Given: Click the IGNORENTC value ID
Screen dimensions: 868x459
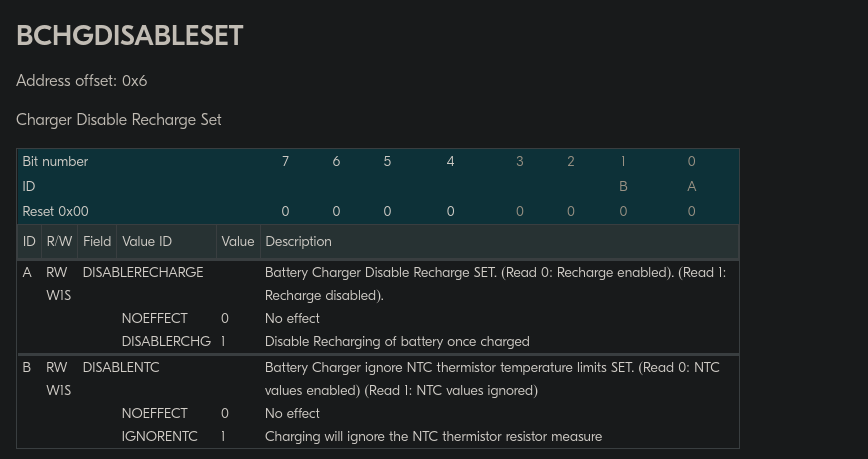Looking at the screenshot, I should click(159, 436).
